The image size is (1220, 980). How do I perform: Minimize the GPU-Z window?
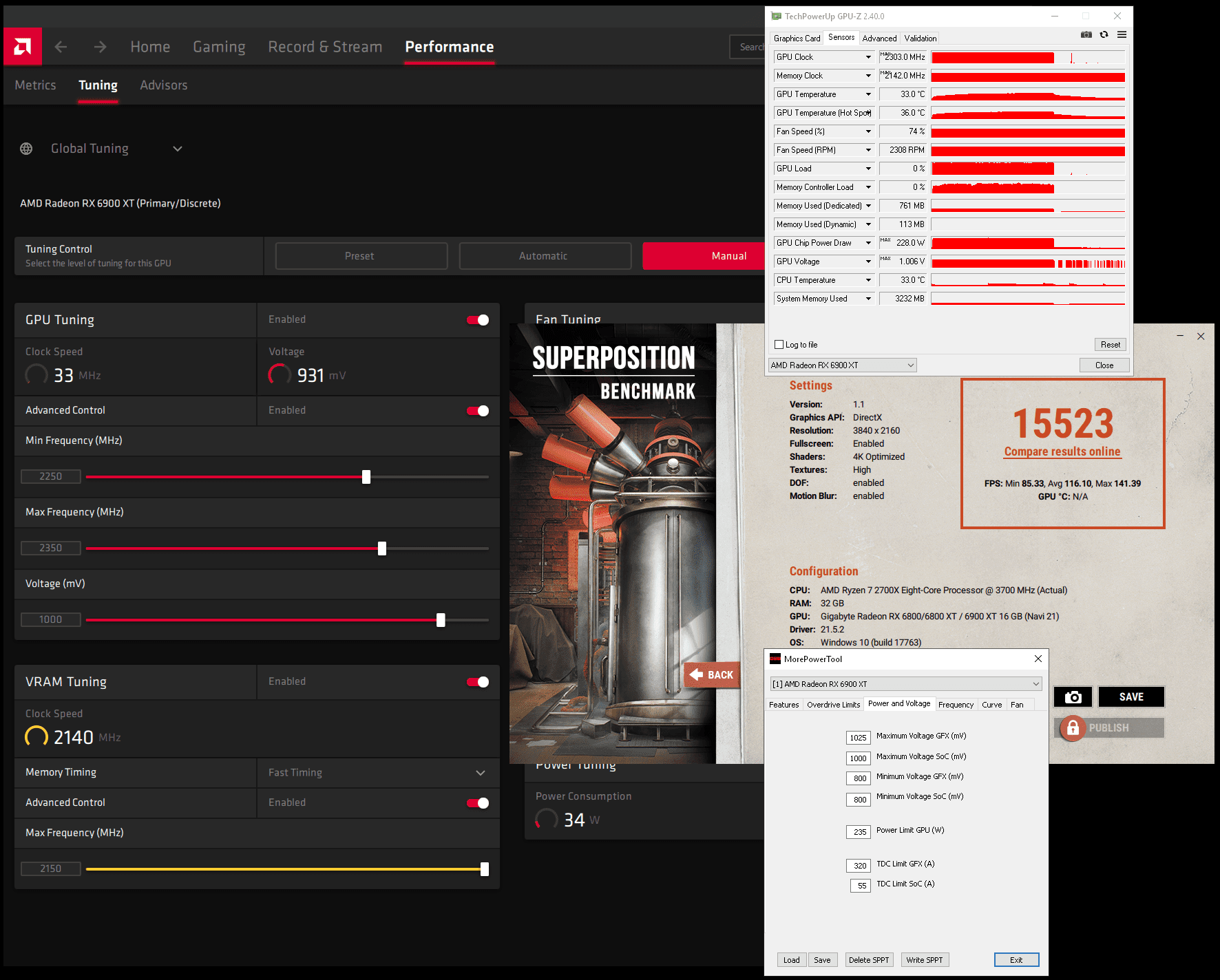click(x=1055, y=16)
